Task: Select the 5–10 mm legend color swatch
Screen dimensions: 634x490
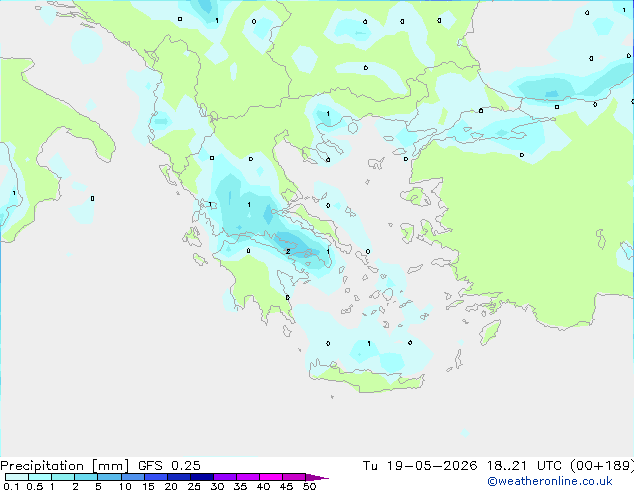Action: click(x=109, y=477)
